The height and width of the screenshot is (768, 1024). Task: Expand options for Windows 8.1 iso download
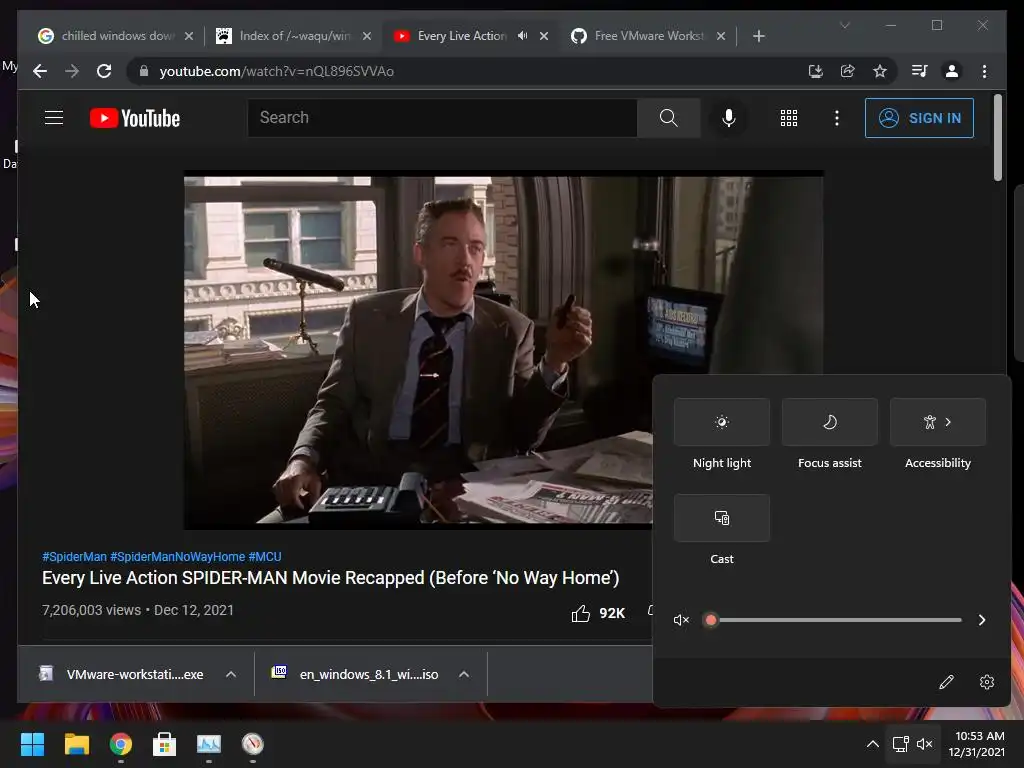(x=464, y=674)
